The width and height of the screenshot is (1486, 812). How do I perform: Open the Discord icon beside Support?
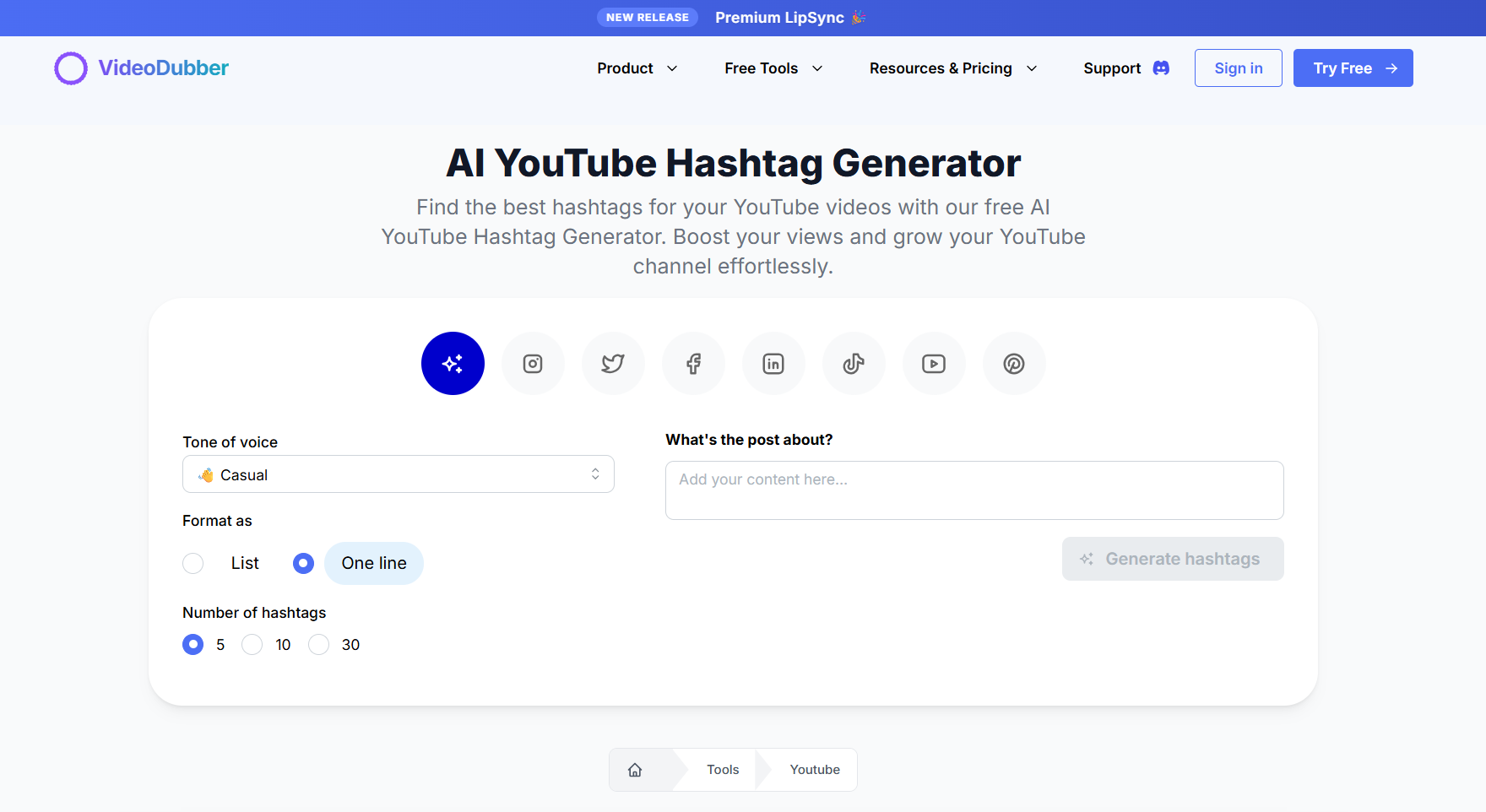point(1162,68)
